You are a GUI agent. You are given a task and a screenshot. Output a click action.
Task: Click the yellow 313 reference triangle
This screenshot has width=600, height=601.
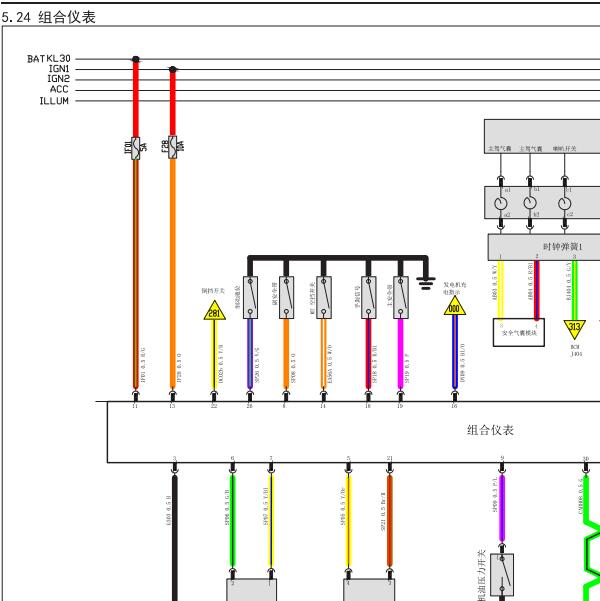[x=574, y=330]
